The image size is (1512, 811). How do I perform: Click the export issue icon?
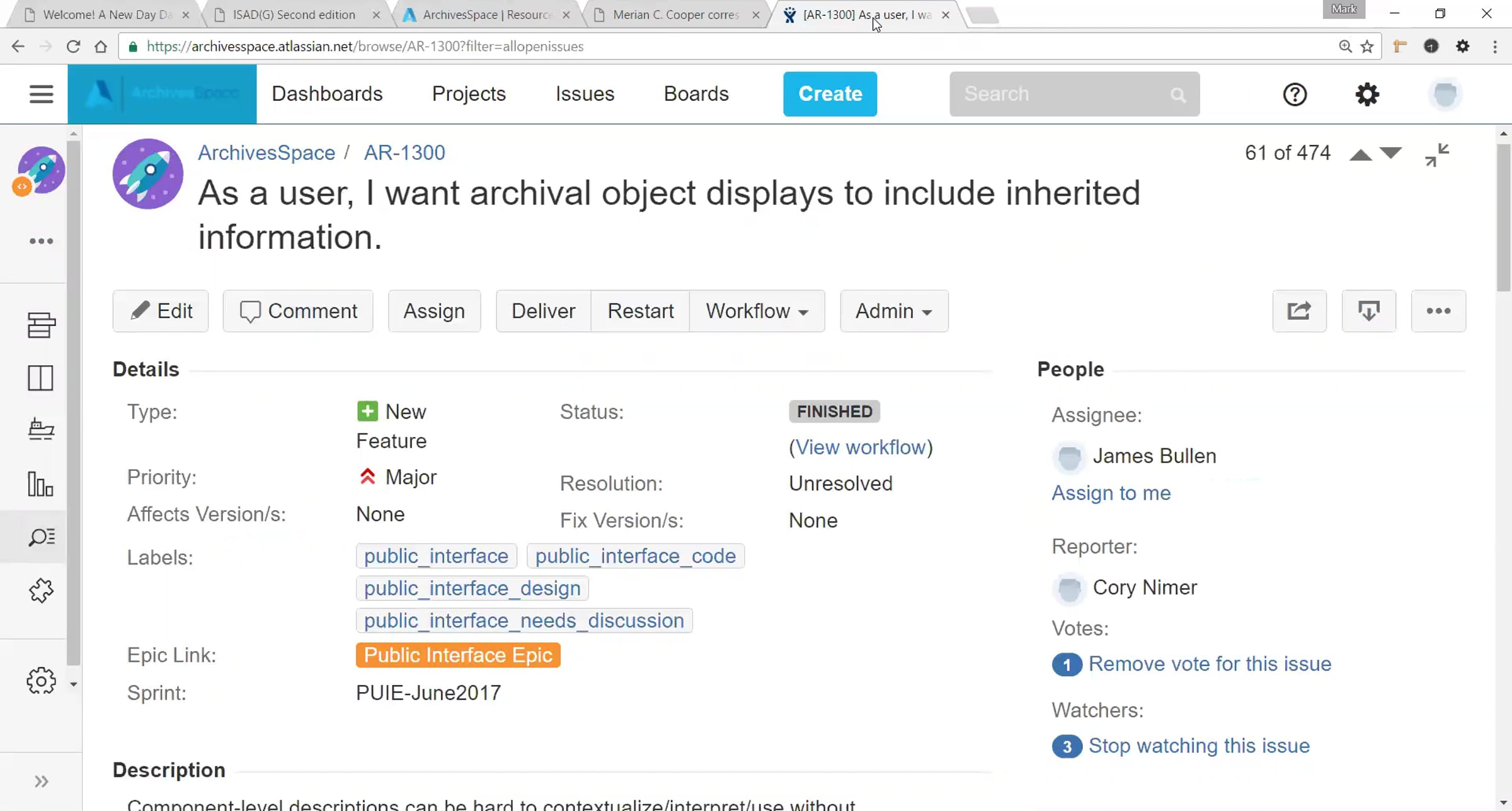1368,311
